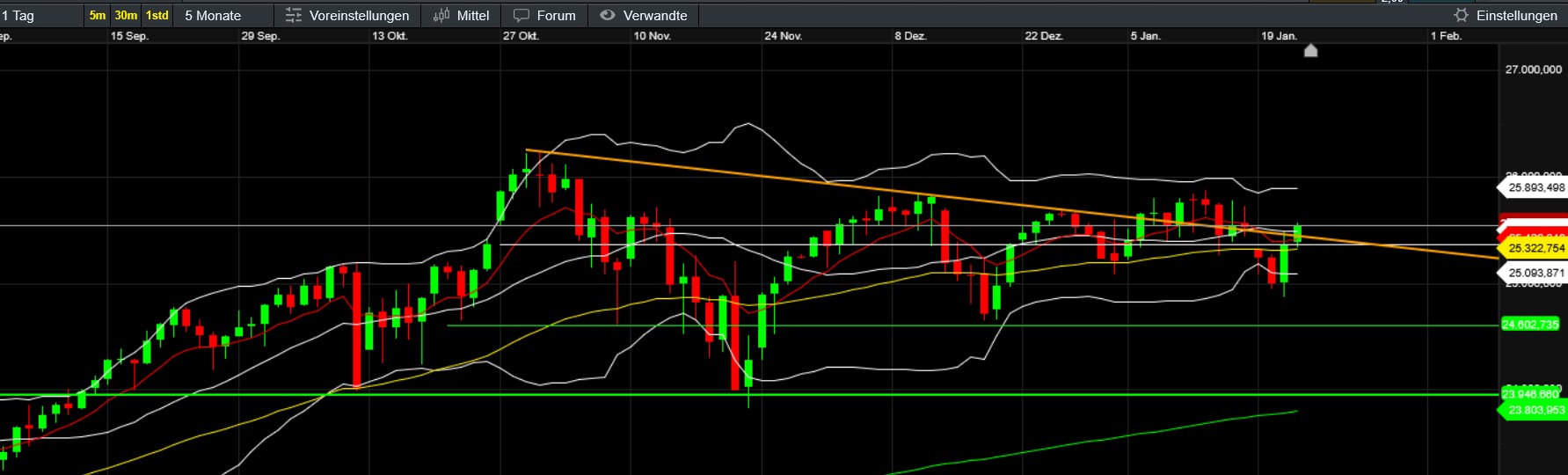Click the 27 Okt. date label
Screen dimensions: 1568x475
point(521,36)
